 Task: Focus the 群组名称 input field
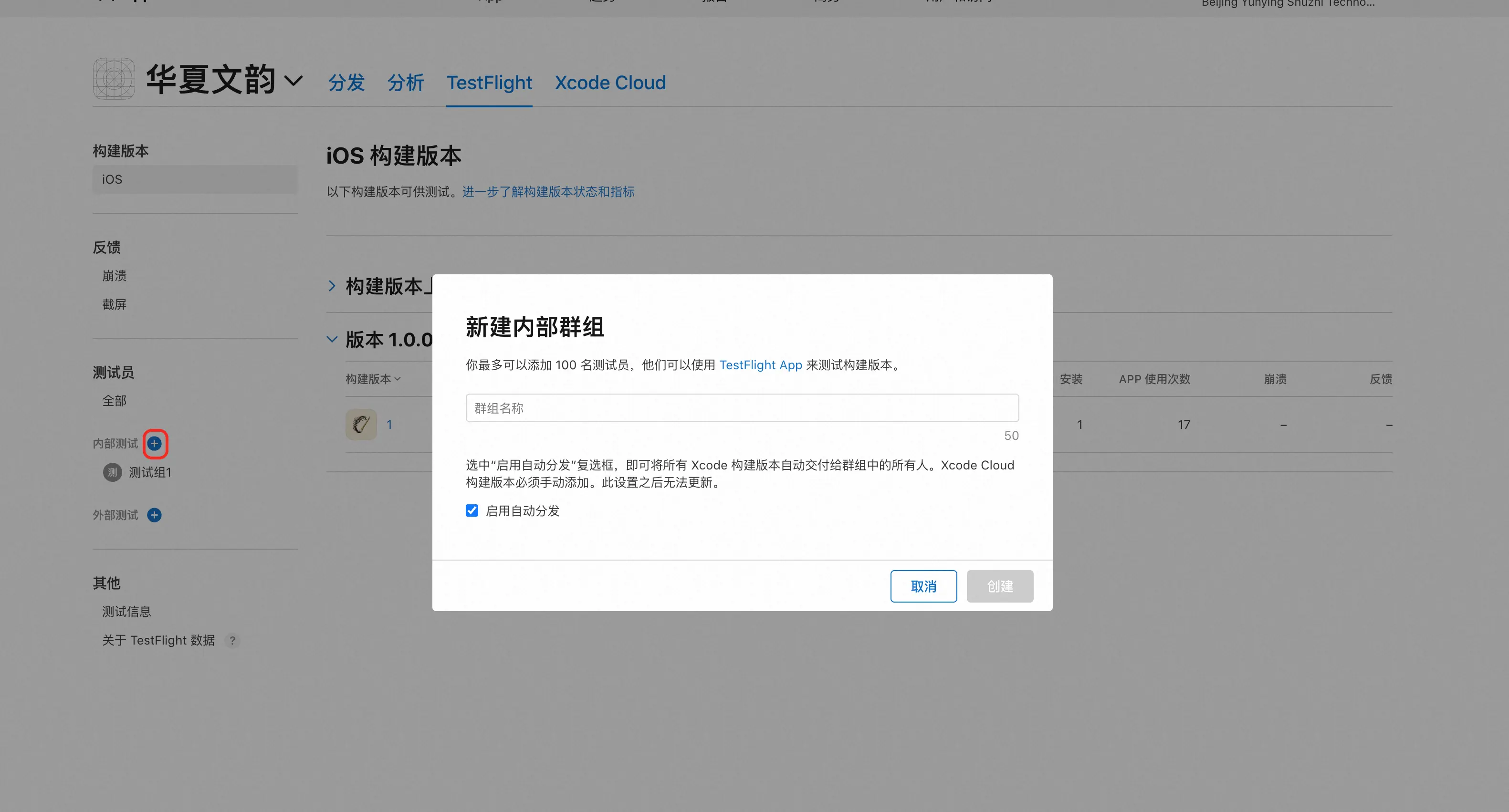tap(742, 407)
